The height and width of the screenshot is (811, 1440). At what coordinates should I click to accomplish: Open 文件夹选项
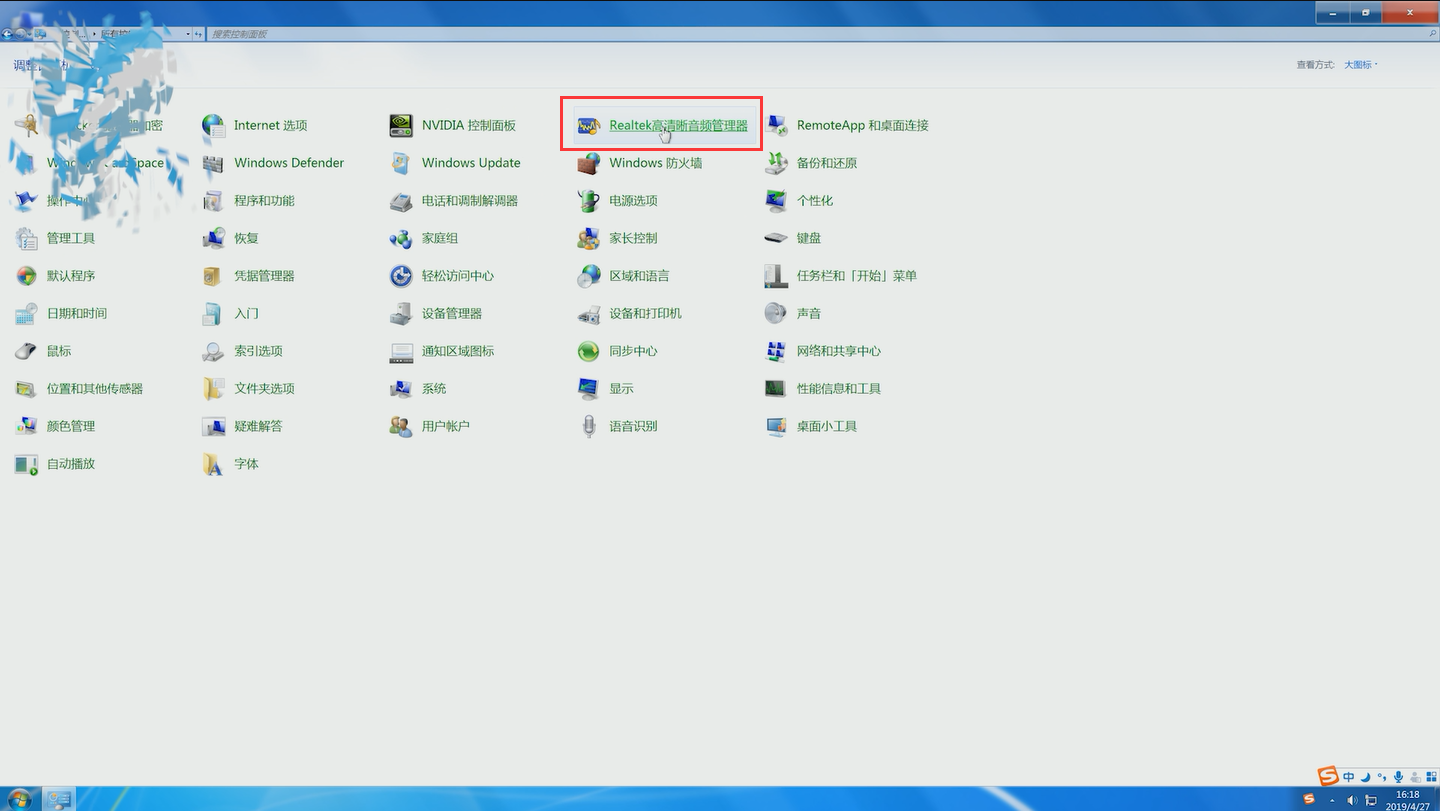[x=249, y=389]
